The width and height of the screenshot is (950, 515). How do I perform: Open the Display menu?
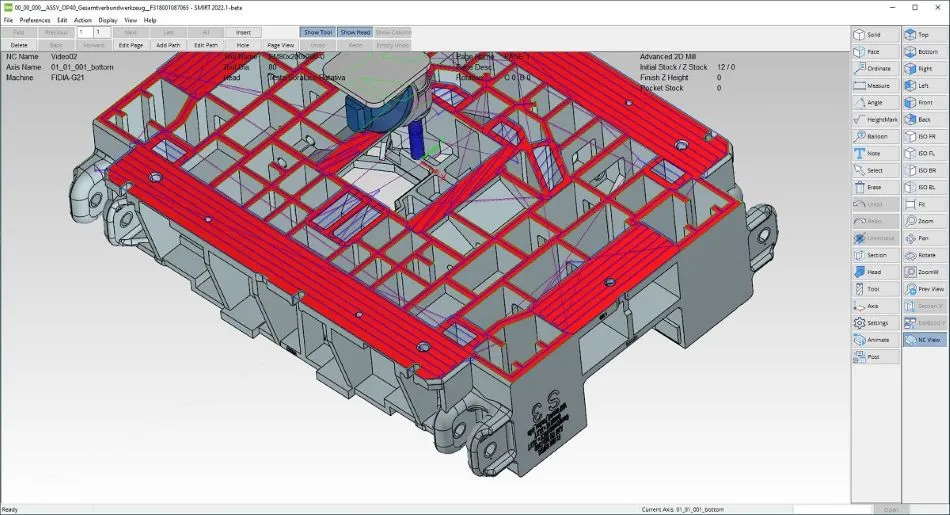tap(107, 20)
